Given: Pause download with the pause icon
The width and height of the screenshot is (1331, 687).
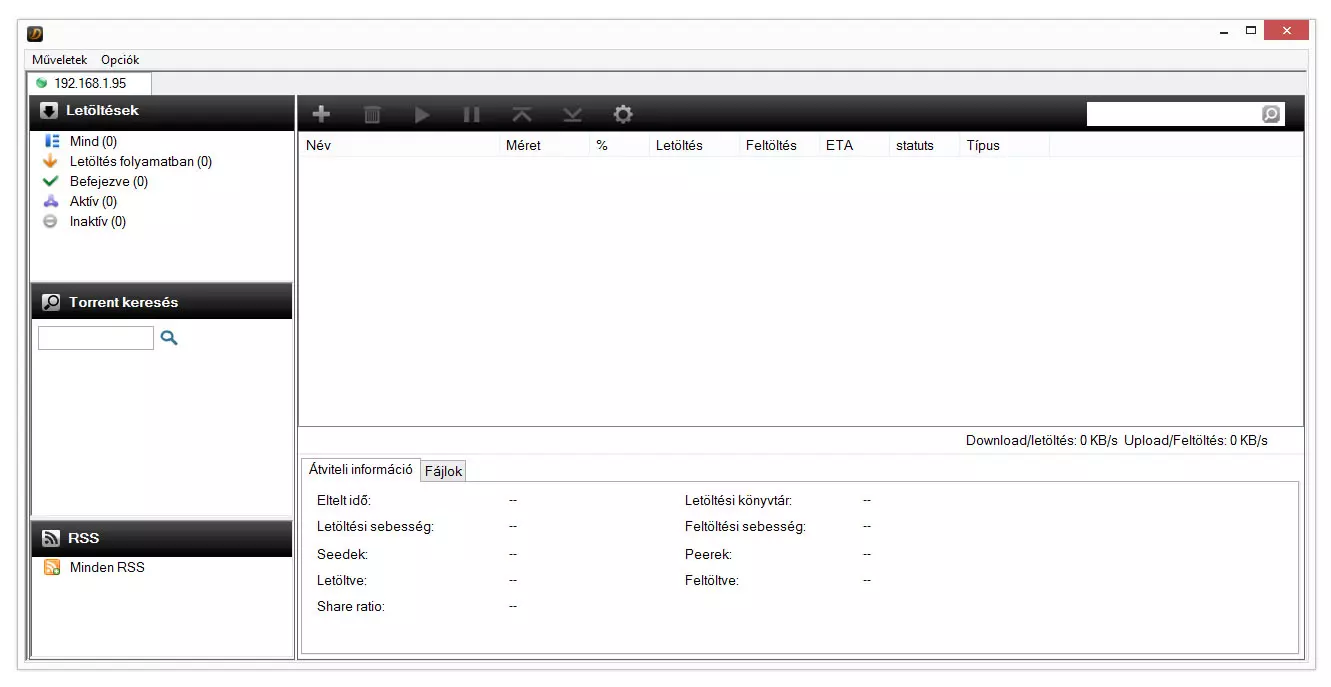Looking at the screenshot, I should click(x=472, y=115).
